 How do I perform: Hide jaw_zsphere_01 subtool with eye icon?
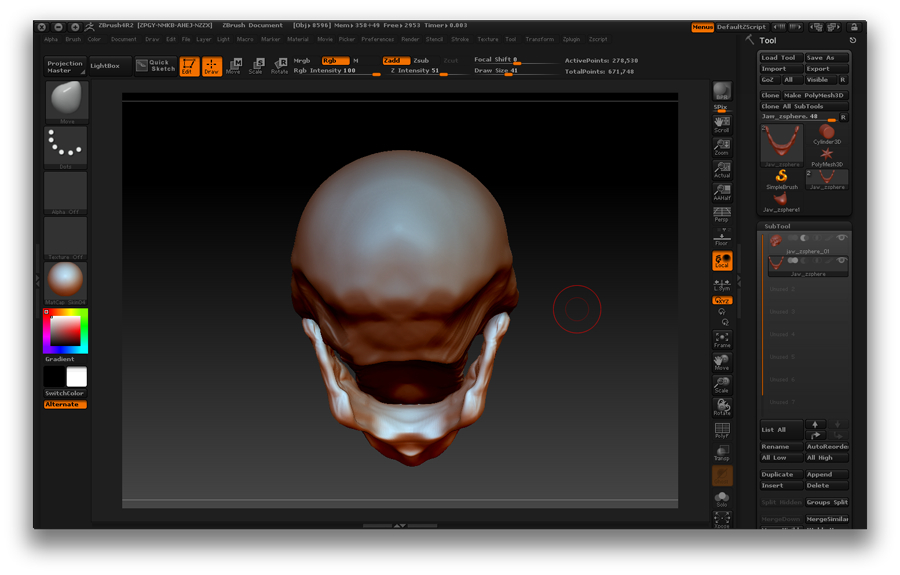coord(841,238)
